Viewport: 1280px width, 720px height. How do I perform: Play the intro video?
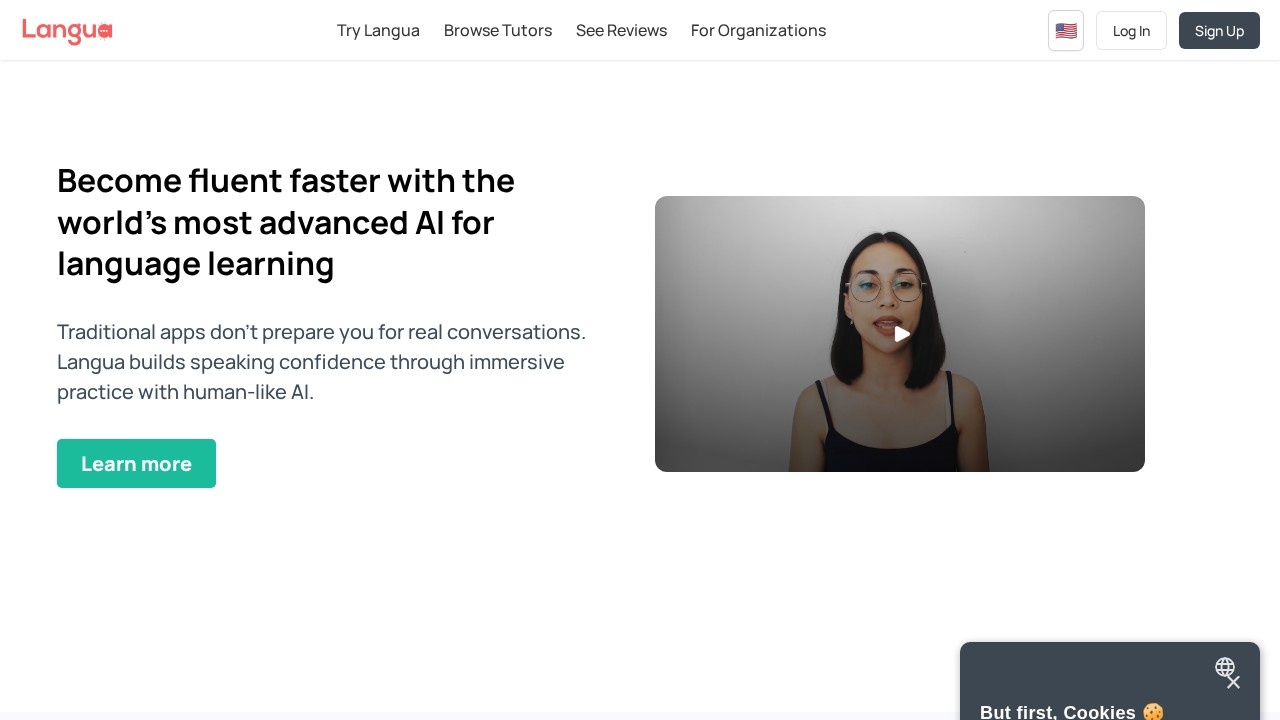(902, 334)
